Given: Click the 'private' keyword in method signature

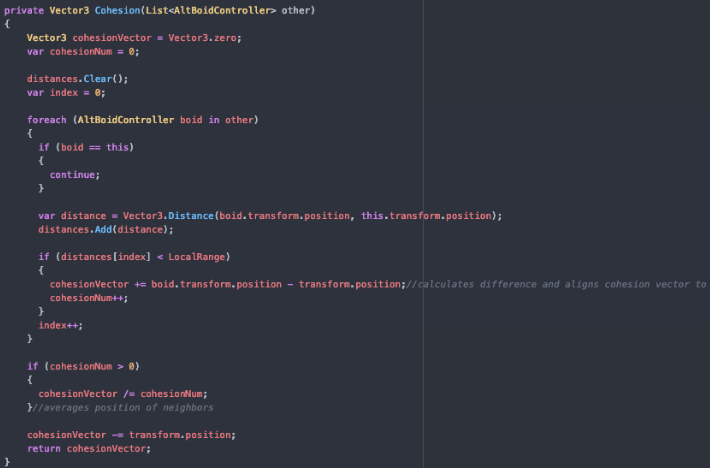Looking at the screenshot, I should click(x=24, y=10).
